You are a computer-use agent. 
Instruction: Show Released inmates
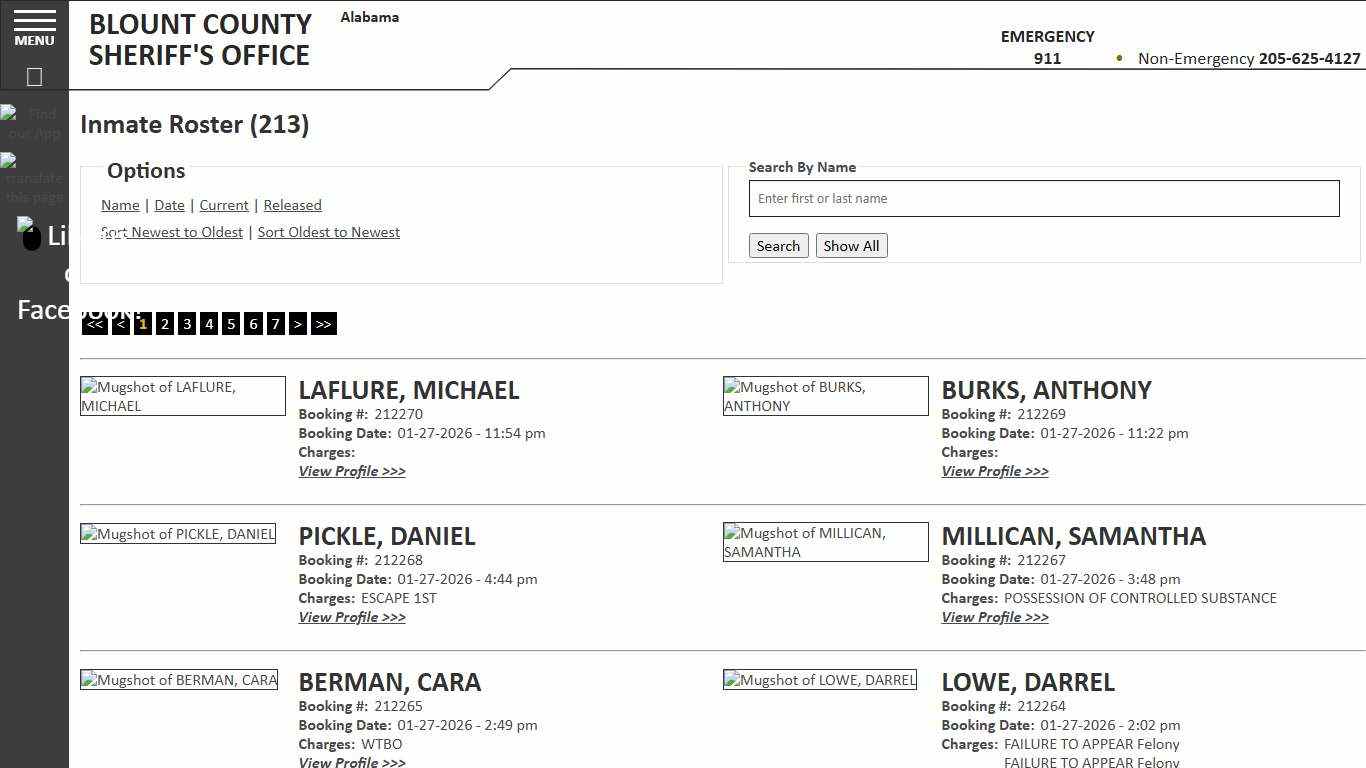click(x=292, y=205)
